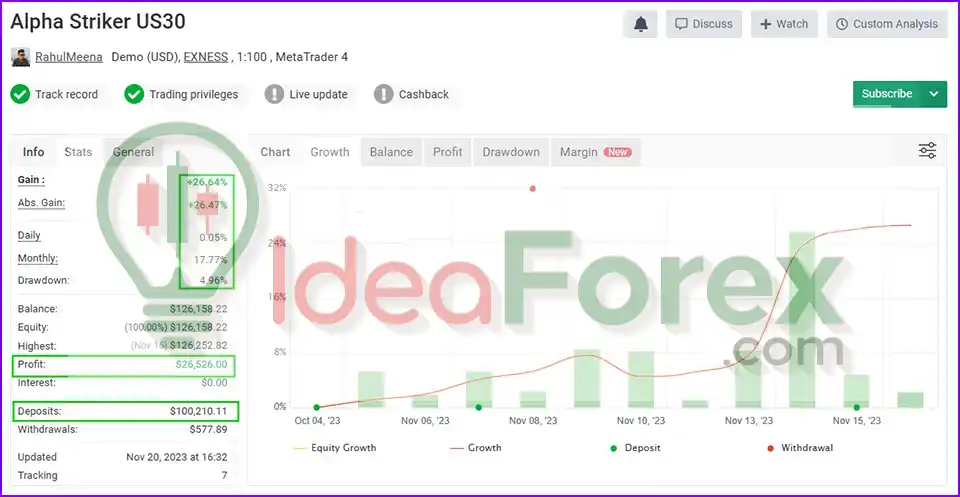The width and height of the screenshot is (960, 497).
Task: Click the Live update warning icon
Action: click(274, 94)
